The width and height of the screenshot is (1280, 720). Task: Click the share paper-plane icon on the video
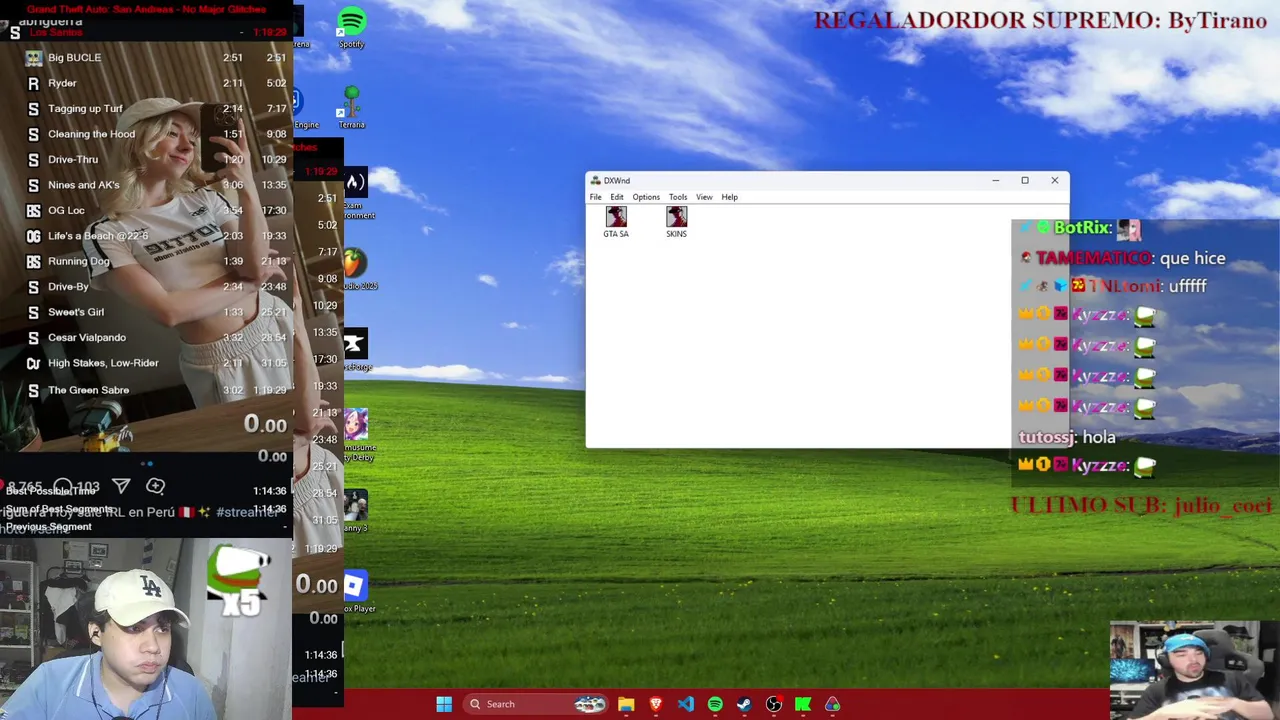[x=121, y=486]
